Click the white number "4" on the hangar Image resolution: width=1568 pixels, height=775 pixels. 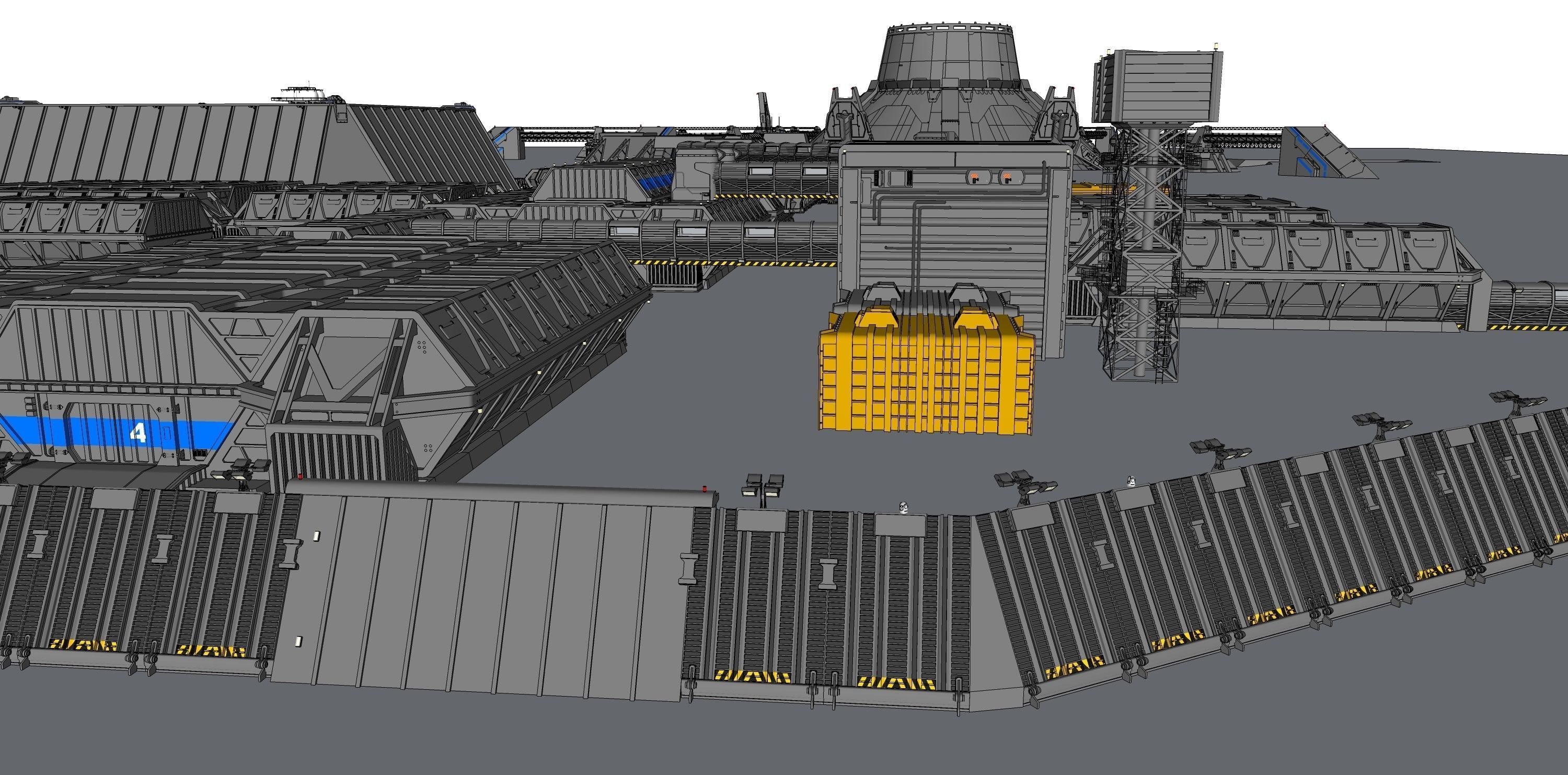click(139, 433)
